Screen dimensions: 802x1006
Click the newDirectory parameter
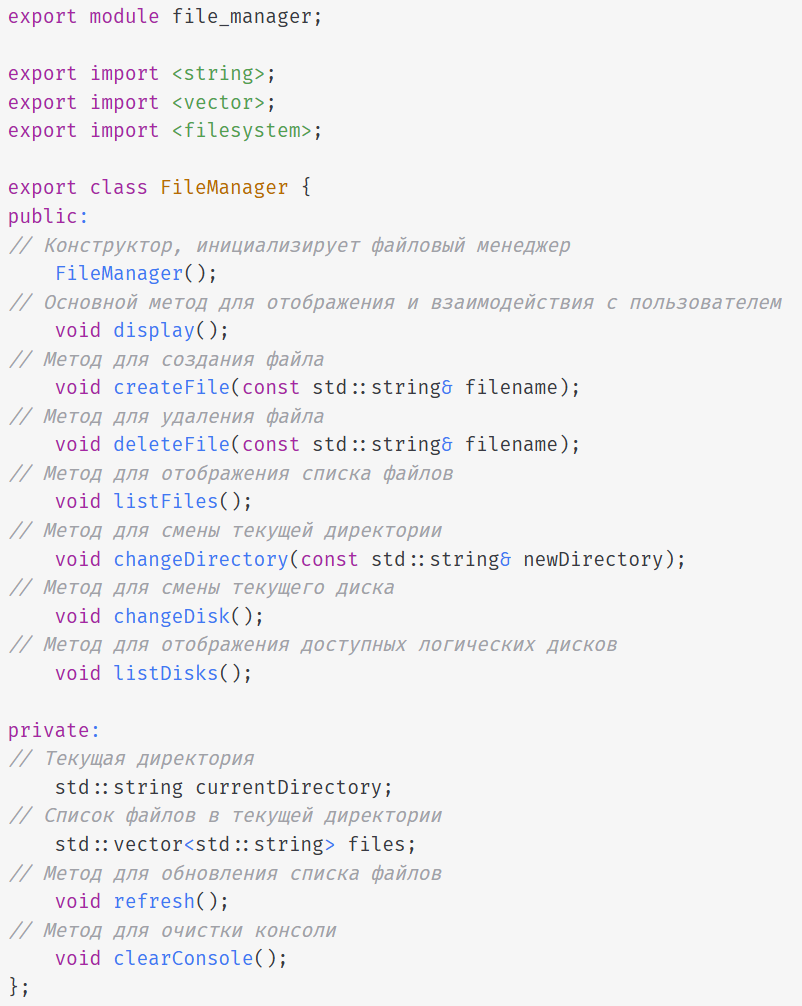(x=593, y=559)
